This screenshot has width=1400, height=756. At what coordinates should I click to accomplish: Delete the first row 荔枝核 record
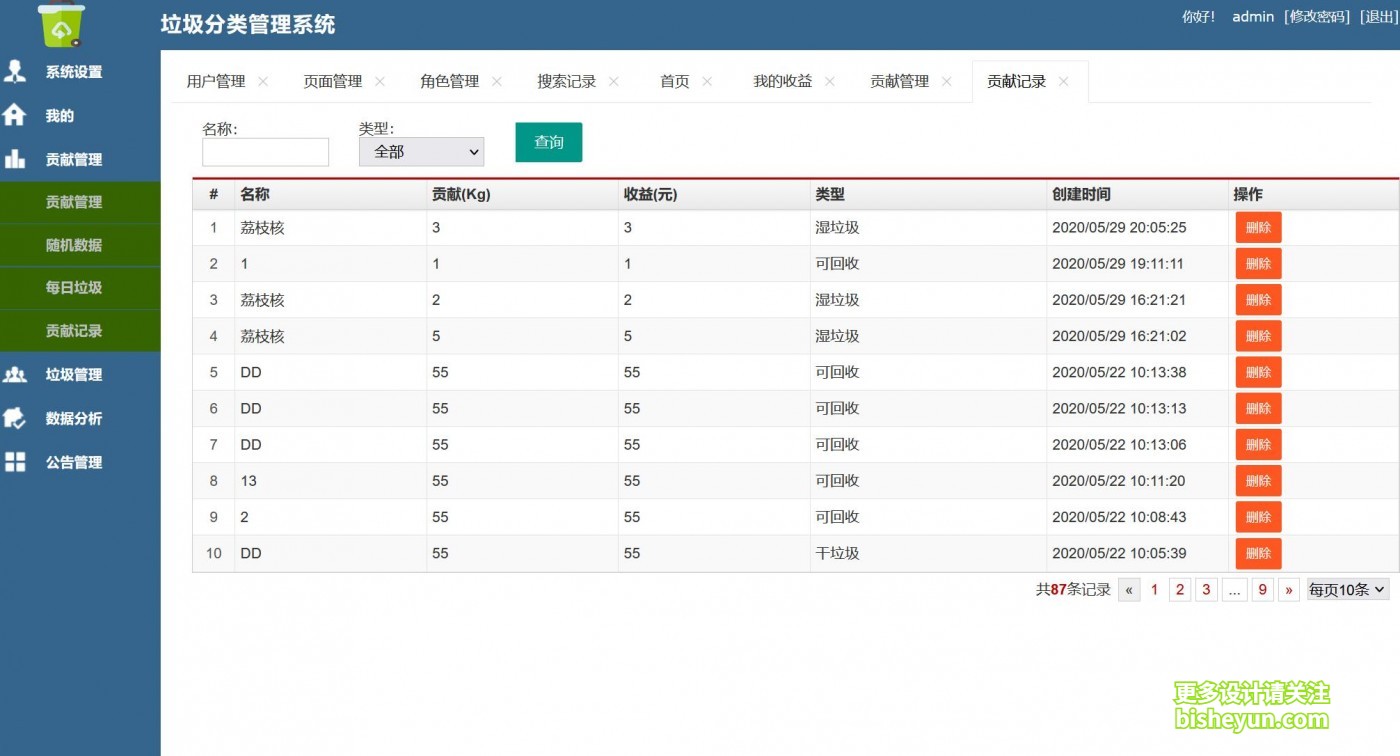[1258, 228]
